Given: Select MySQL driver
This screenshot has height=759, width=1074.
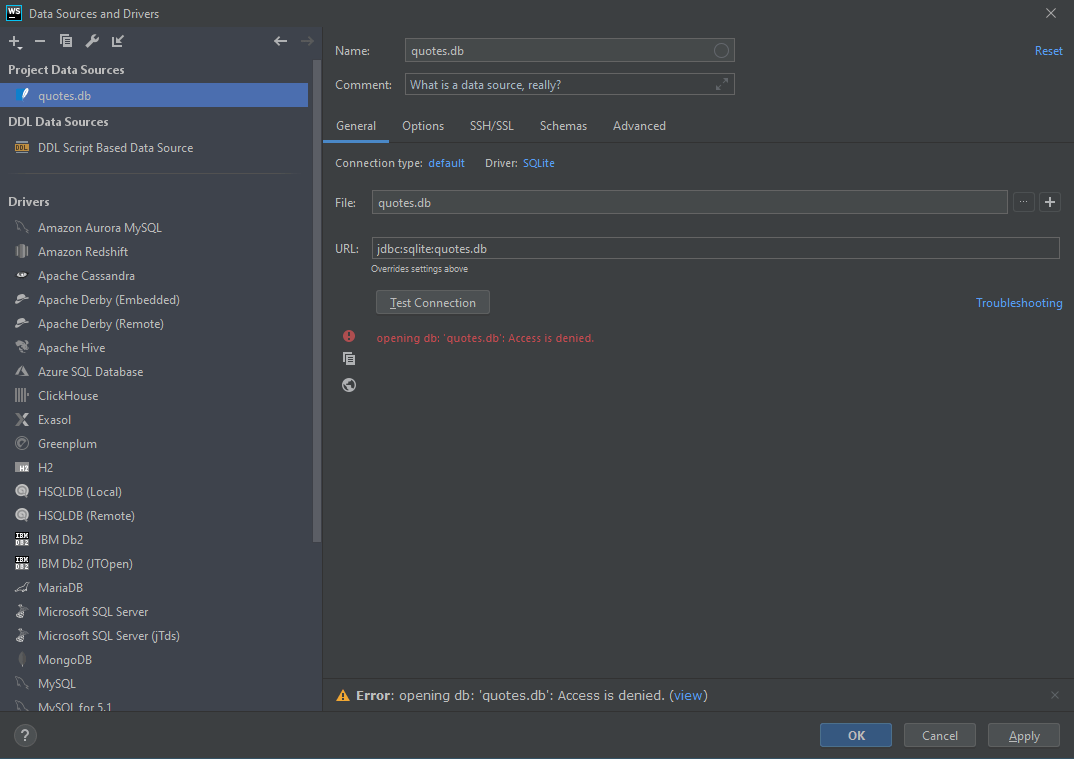Looking at the screenshot, I should pos(154,683).
